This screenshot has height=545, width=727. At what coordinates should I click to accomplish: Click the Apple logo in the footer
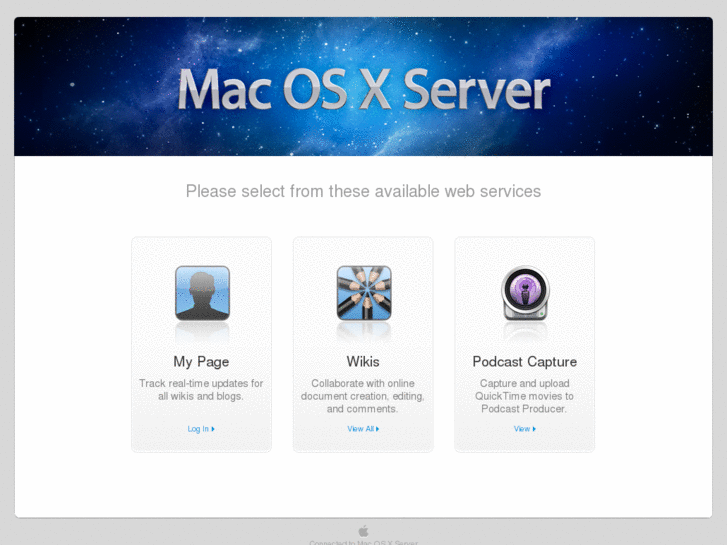pyautogui.click(x=364, y=531)
